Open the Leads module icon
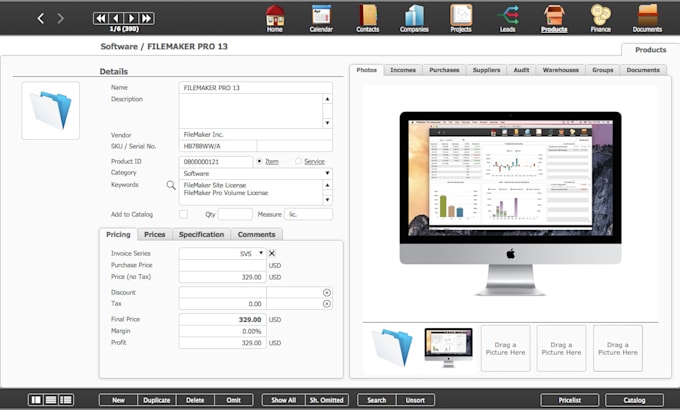This screenshot has width=680, height=410. (x=507, y=18)
